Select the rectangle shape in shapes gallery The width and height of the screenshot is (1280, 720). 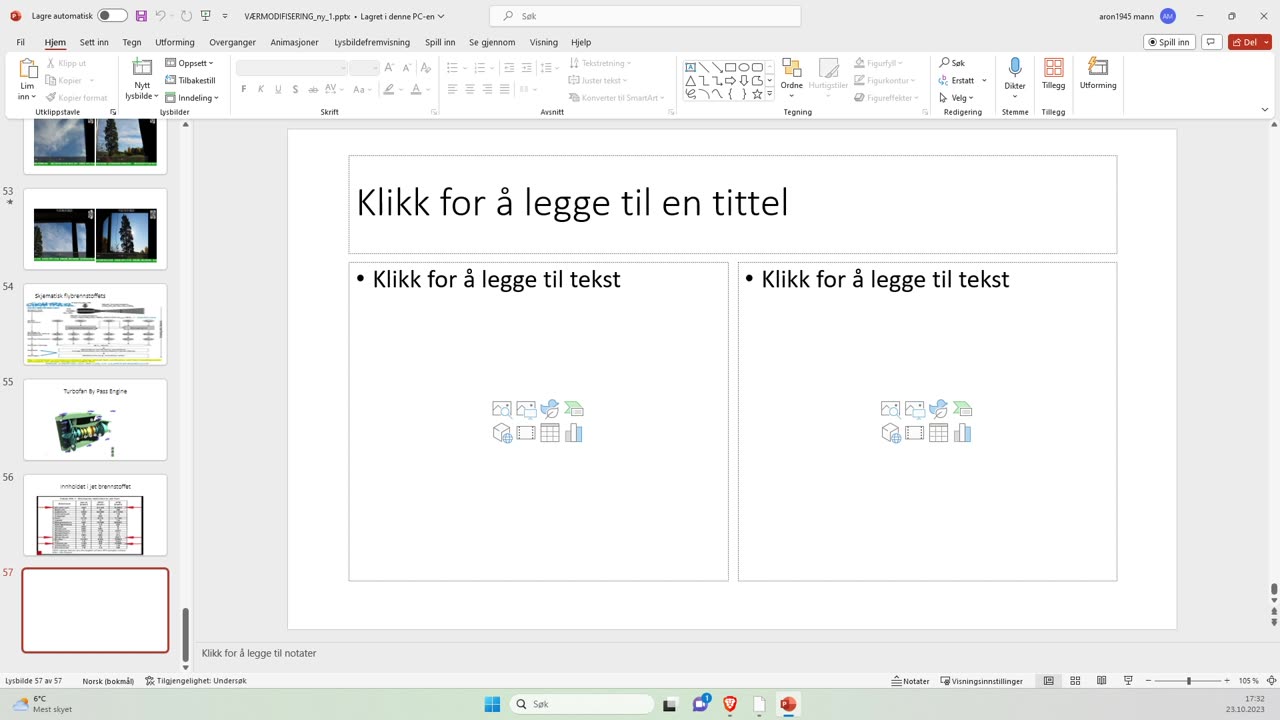(x=730, y=67)
